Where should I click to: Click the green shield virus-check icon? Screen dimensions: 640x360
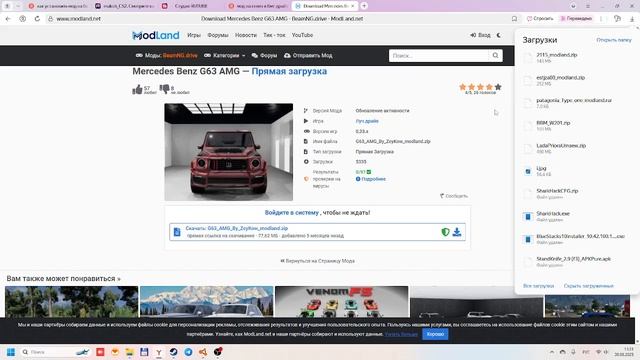[445, 232]
